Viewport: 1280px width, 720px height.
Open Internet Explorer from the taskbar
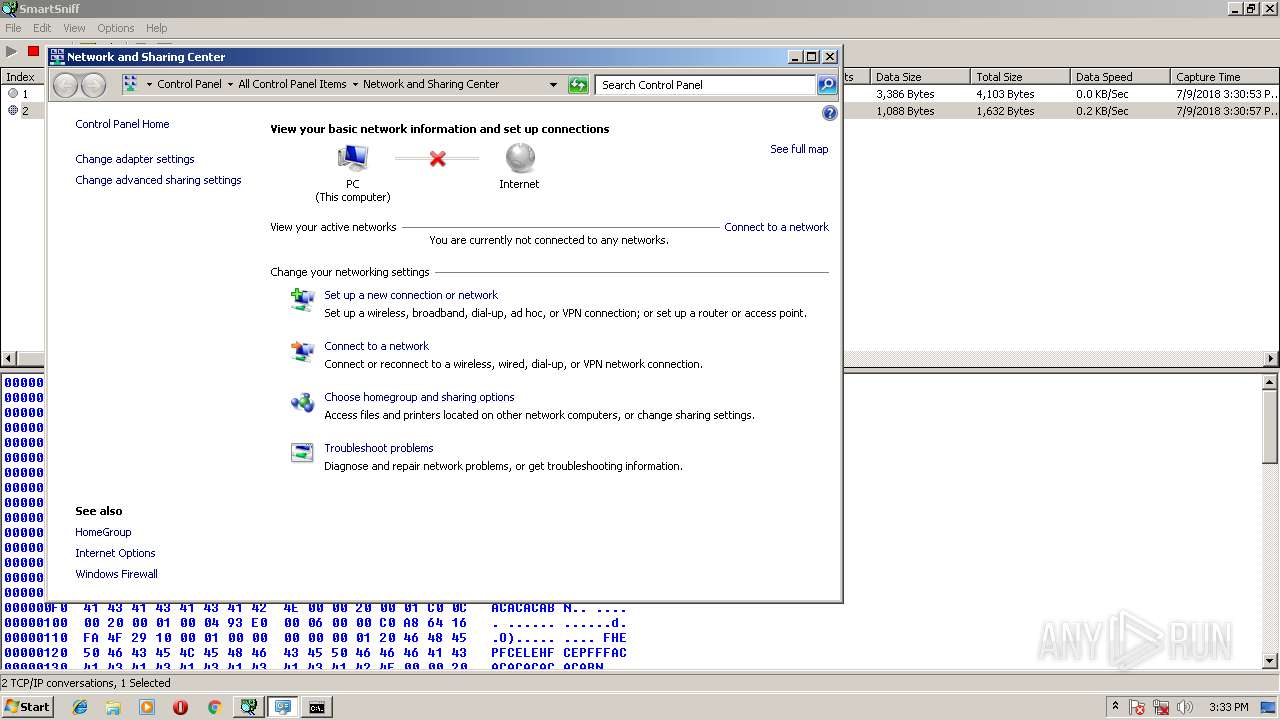(80, 707)
